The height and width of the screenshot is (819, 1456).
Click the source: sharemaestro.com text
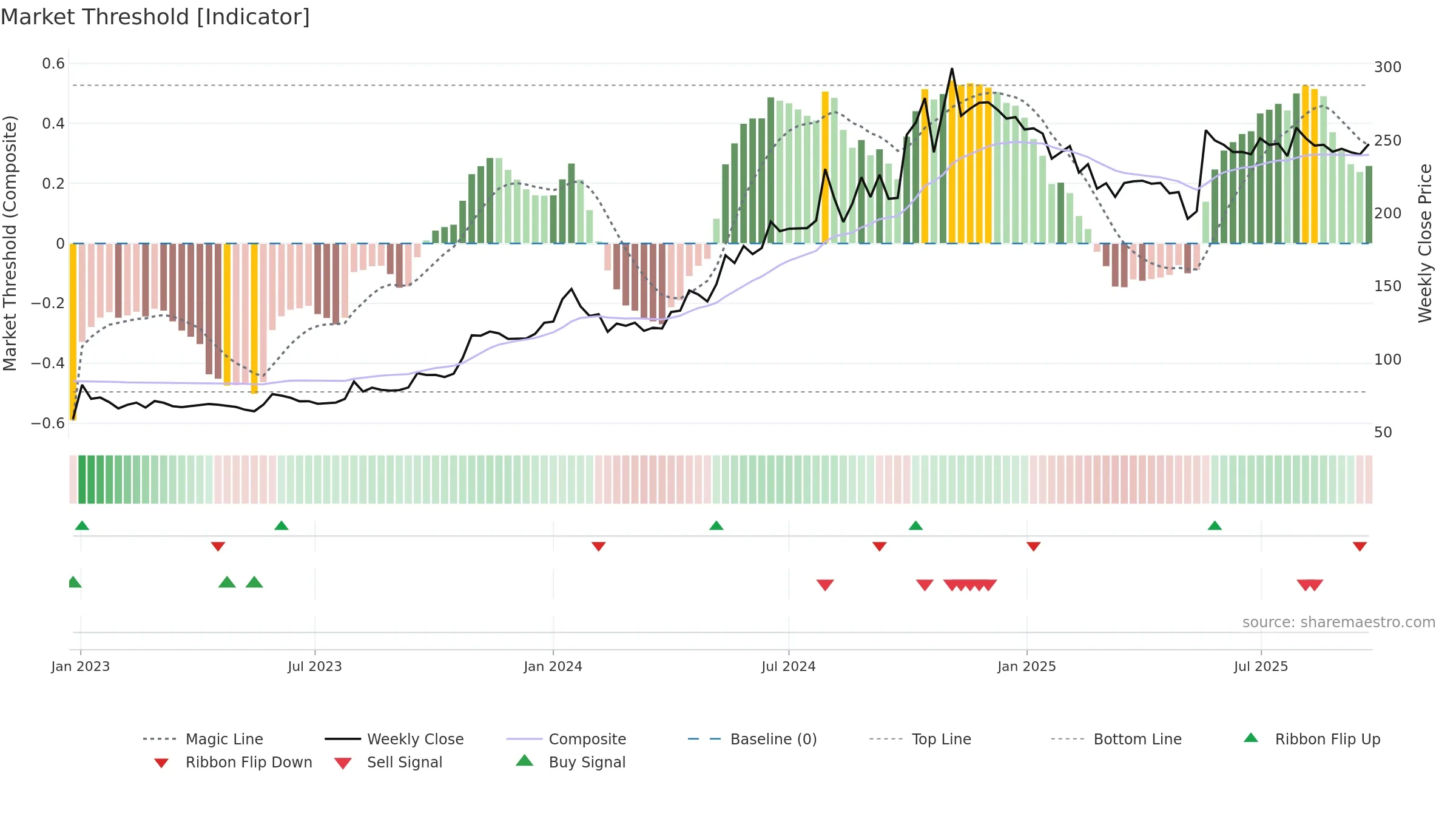click(1339, 622)
